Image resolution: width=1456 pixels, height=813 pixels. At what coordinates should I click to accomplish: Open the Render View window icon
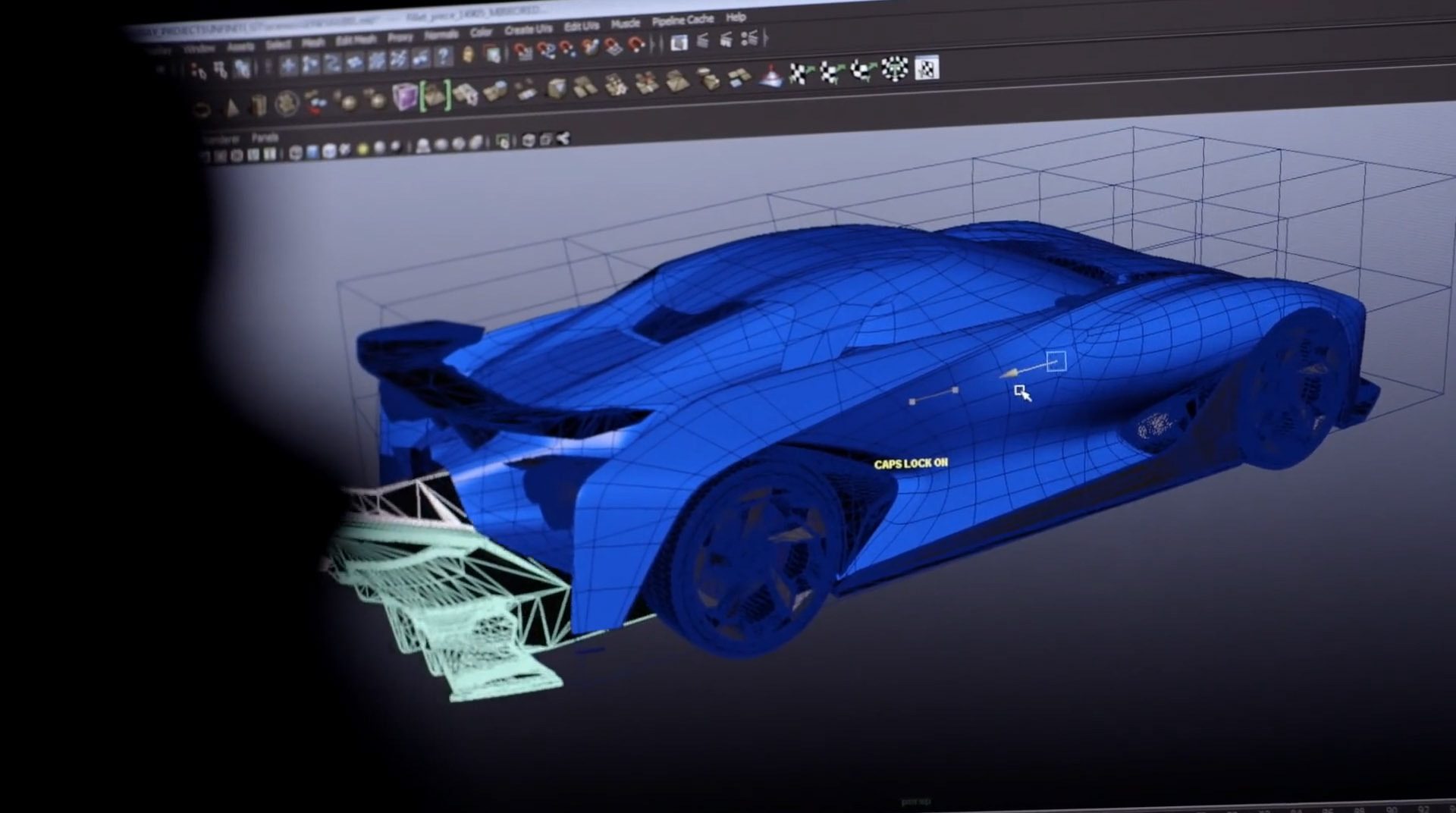click(679, 42)
